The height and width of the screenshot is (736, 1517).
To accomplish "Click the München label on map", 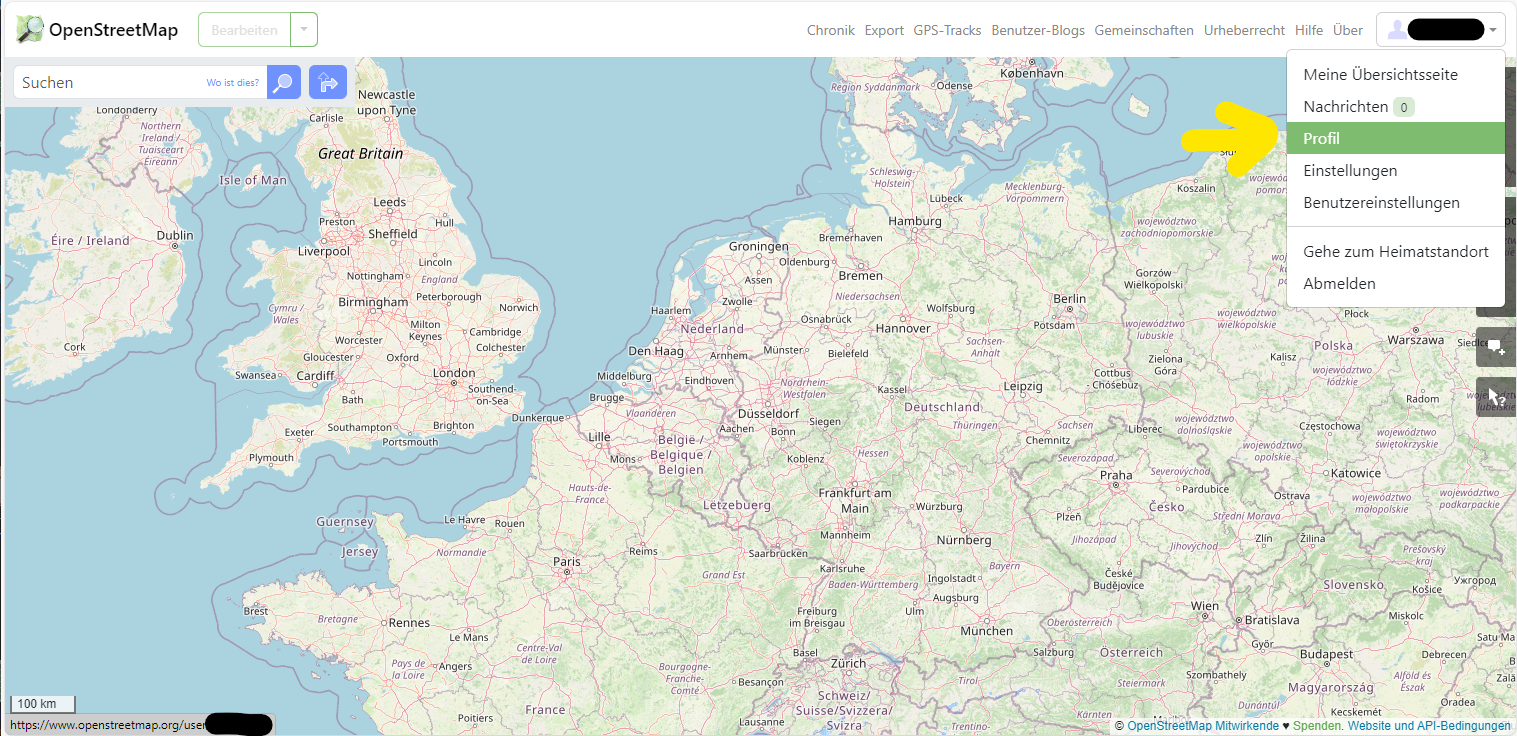I will click(986, 631).
